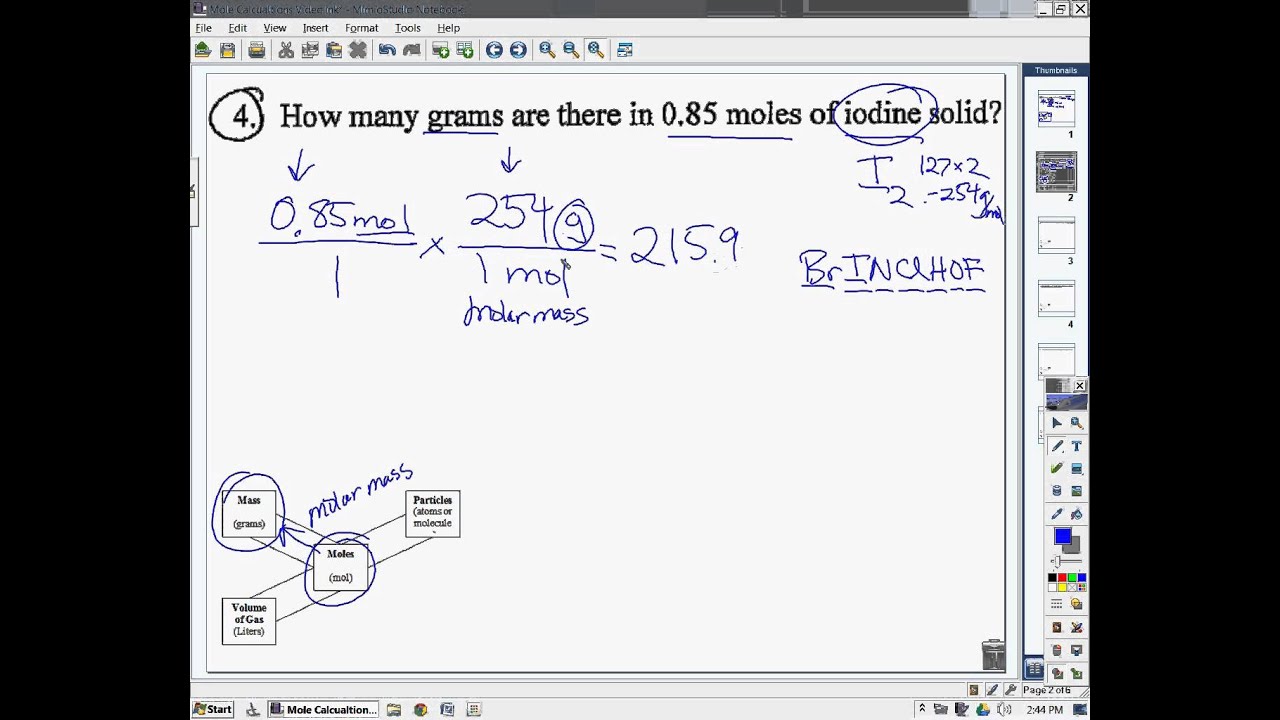Select the Eyedropper tool in palette
The image size is (1280, 720).
(x=1057, y=514)
